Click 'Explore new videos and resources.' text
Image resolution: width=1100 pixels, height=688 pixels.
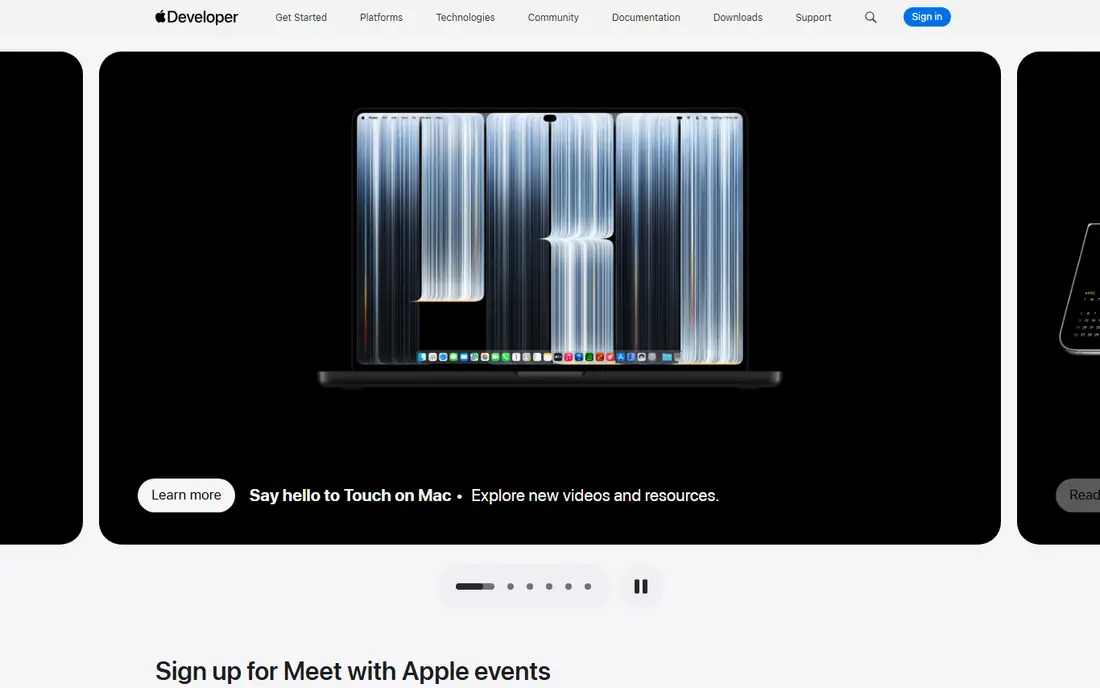coord(595,495)
